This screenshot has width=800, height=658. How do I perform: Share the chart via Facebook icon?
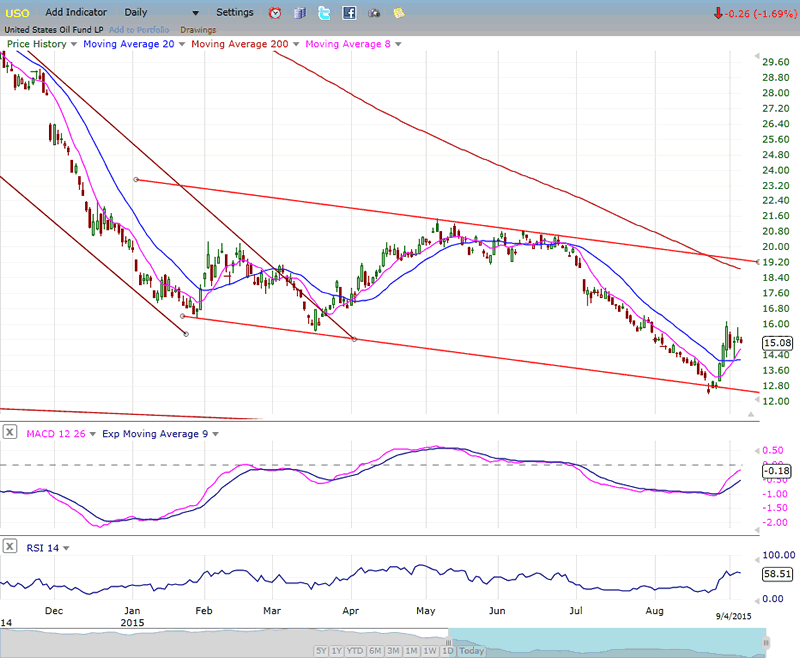coord(349,13)
